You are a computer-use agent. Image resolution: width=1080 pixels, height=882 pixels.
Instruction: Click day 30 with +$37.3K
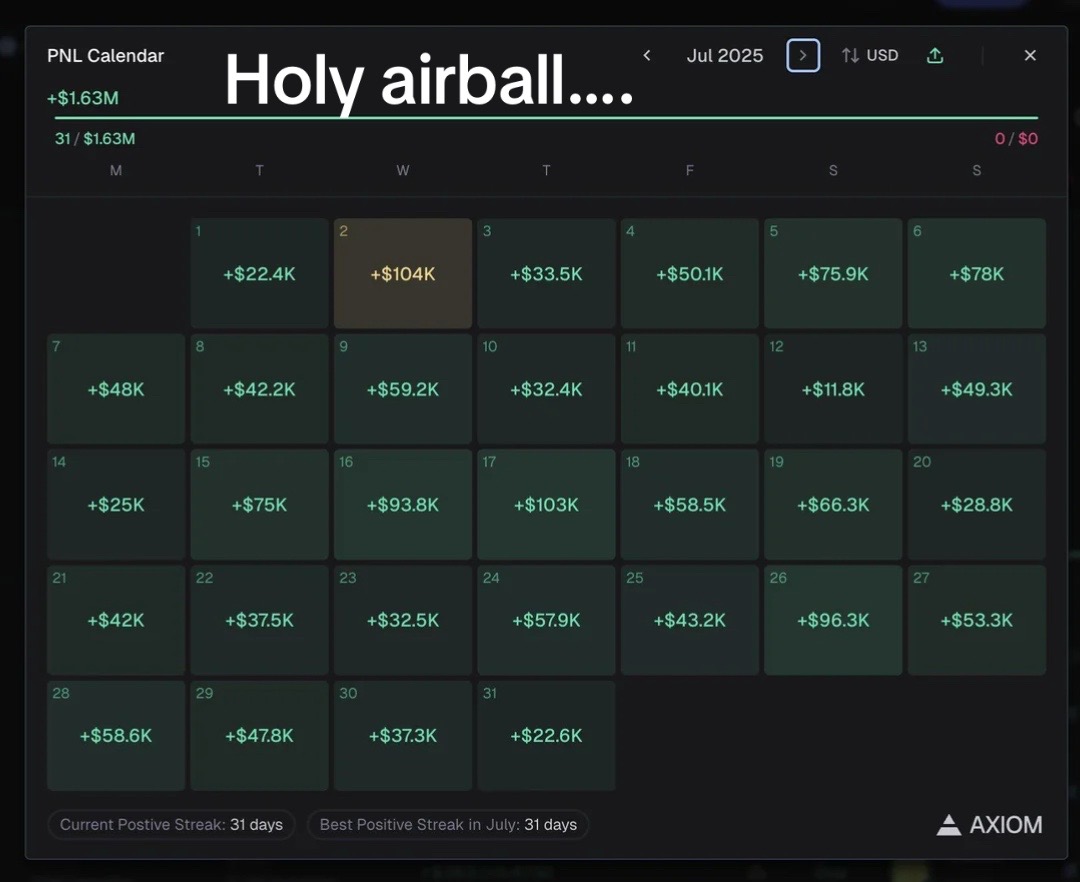tap(403, 735)
